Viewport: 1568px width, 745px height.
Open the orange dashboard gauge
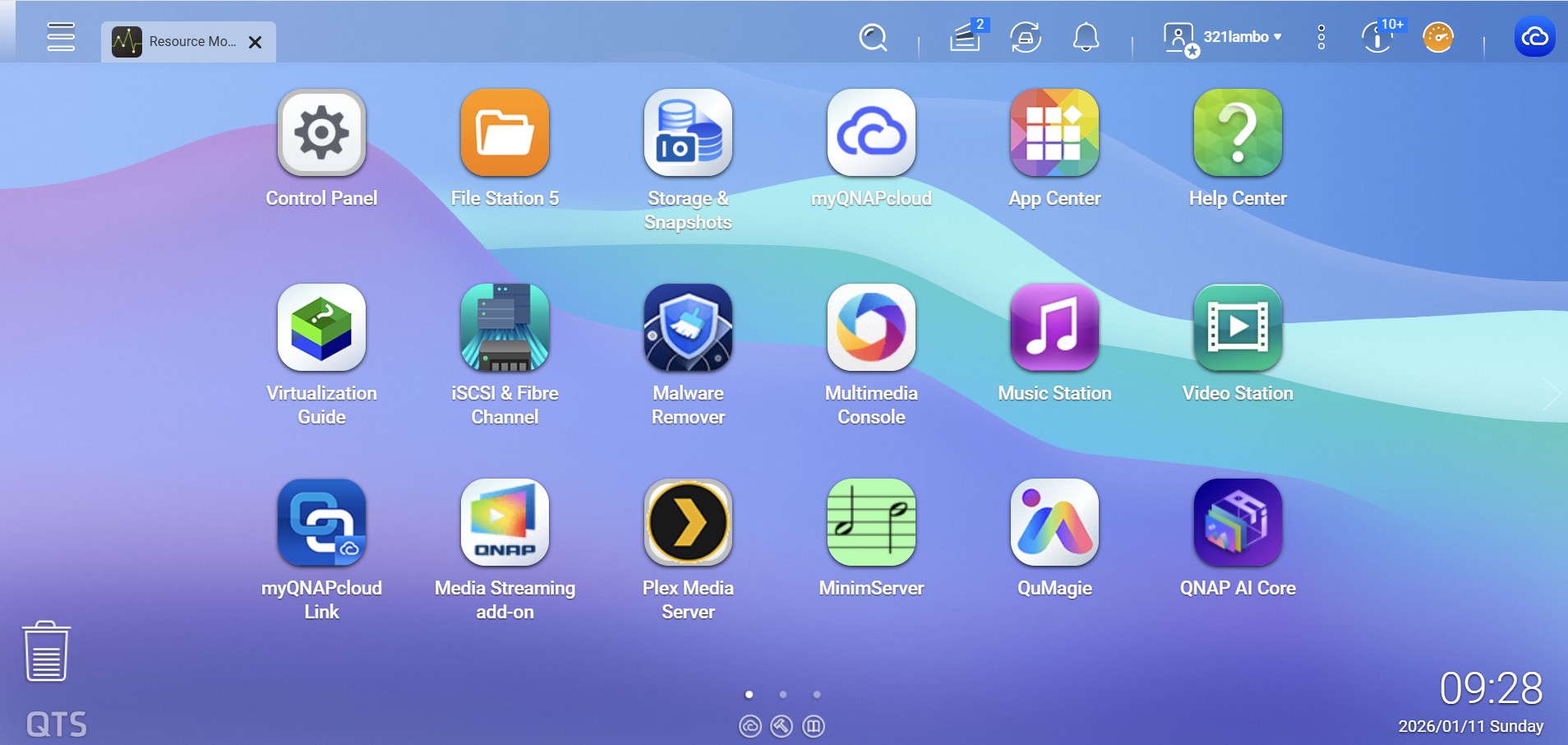click(1438, 38)
